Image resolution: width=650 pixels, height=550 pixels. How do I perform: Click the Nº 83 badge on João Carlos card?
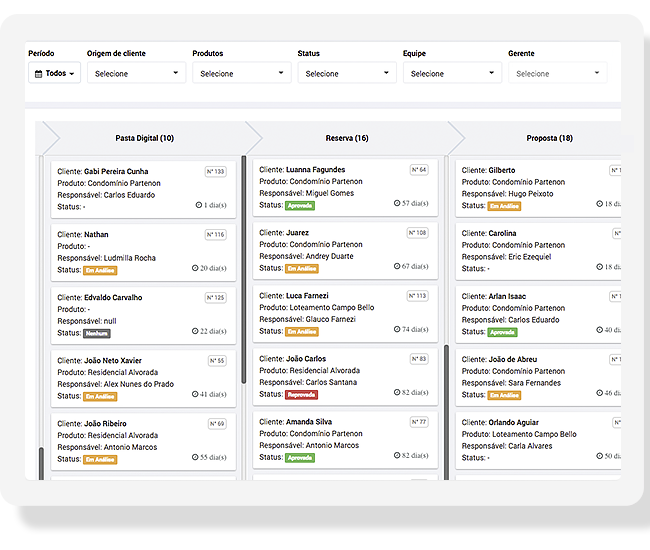point(417,359)
